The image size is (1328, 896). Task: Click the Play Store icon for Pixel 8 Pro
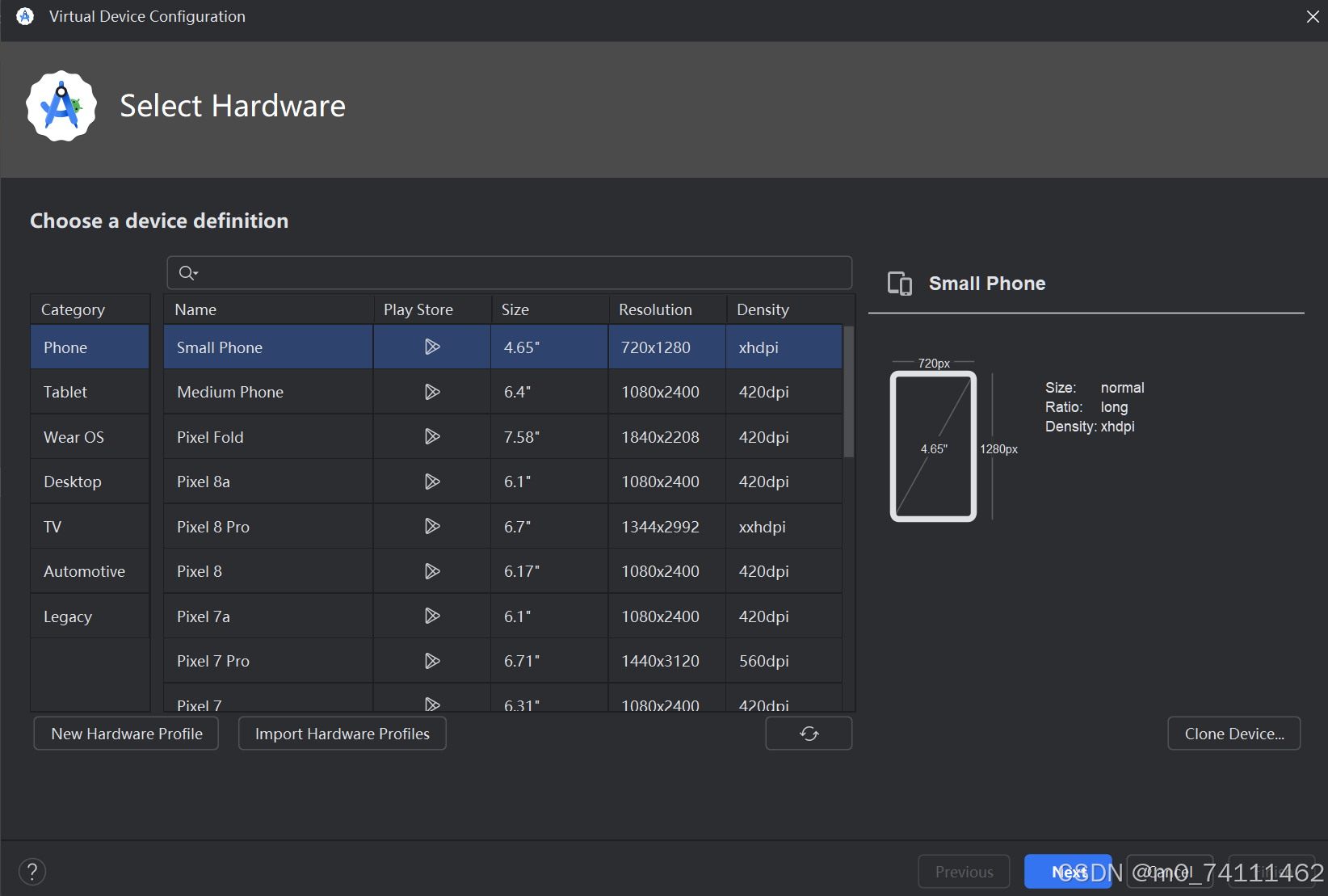click(432, 526)
